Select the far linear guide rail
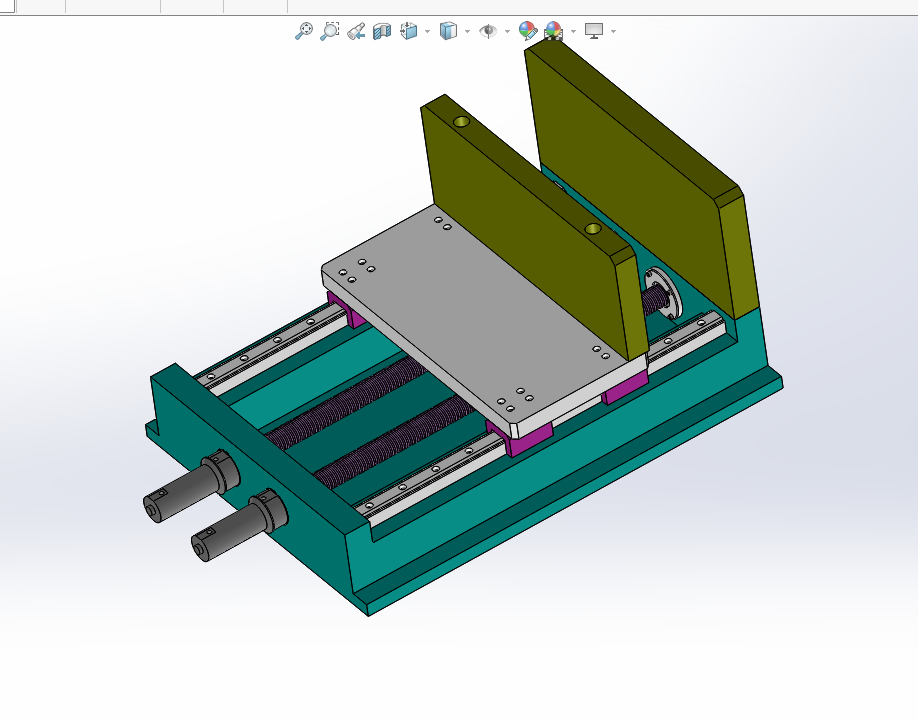Screen dimensions: 918x722 pos(272,347)
